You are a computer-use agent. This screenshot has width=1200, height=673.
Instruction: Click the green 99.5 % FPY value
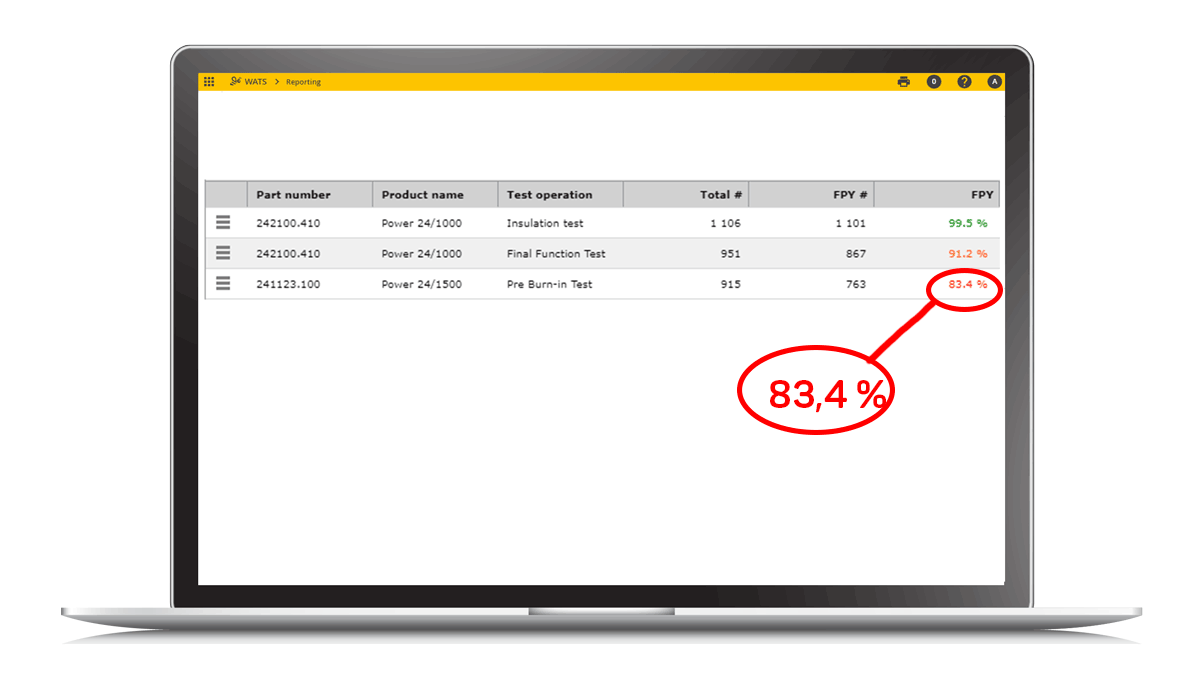(967, 223)
